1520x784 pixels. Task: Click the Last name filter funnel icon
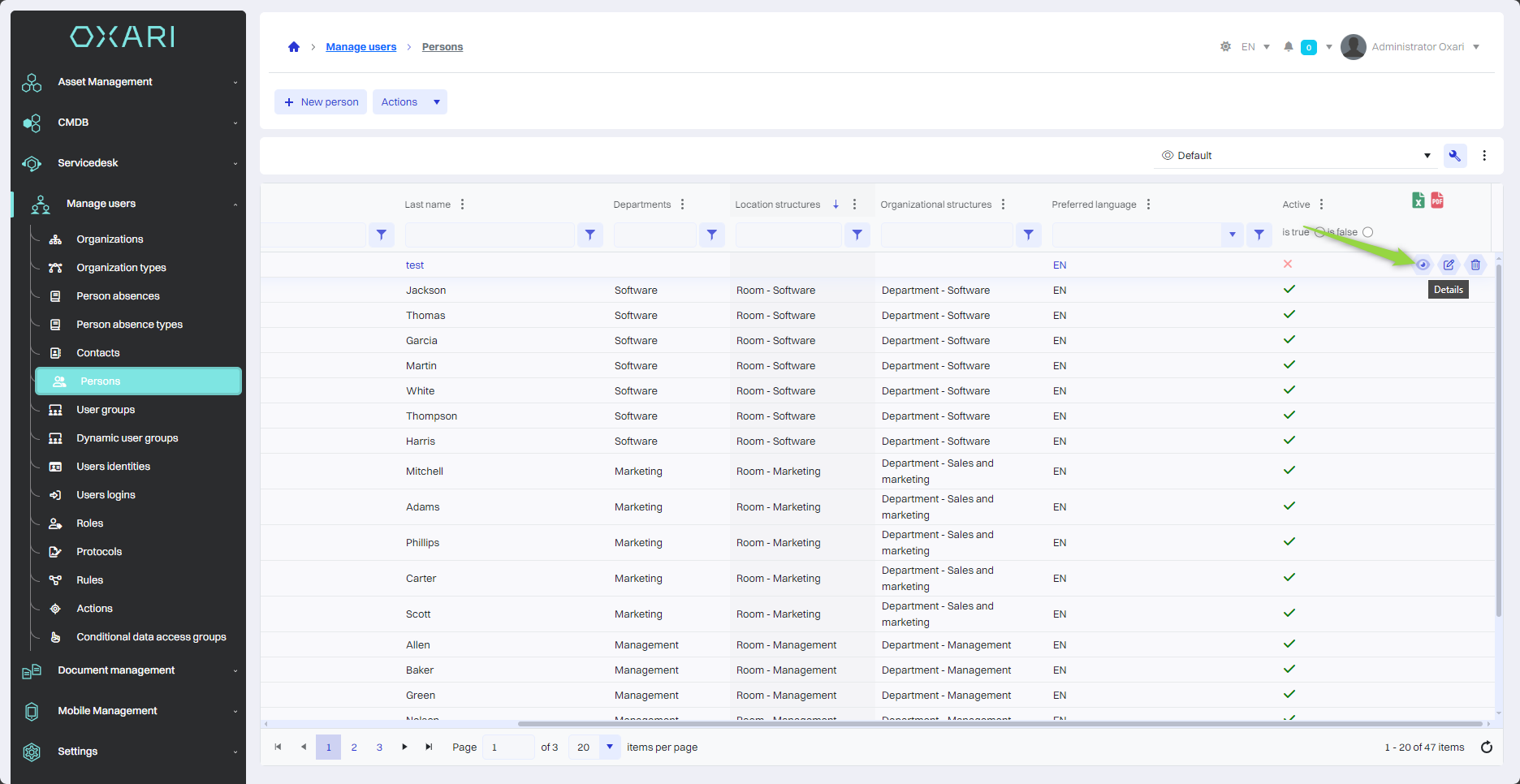tap(590, 235)
